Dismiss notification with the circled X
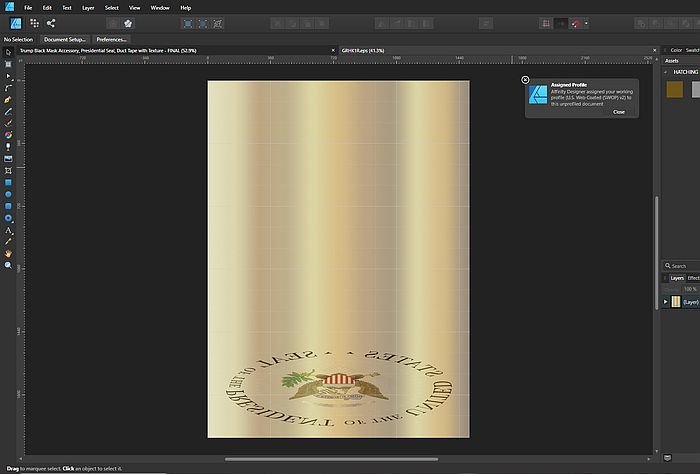This screenshot has height=474, width=700. [525, 80]
